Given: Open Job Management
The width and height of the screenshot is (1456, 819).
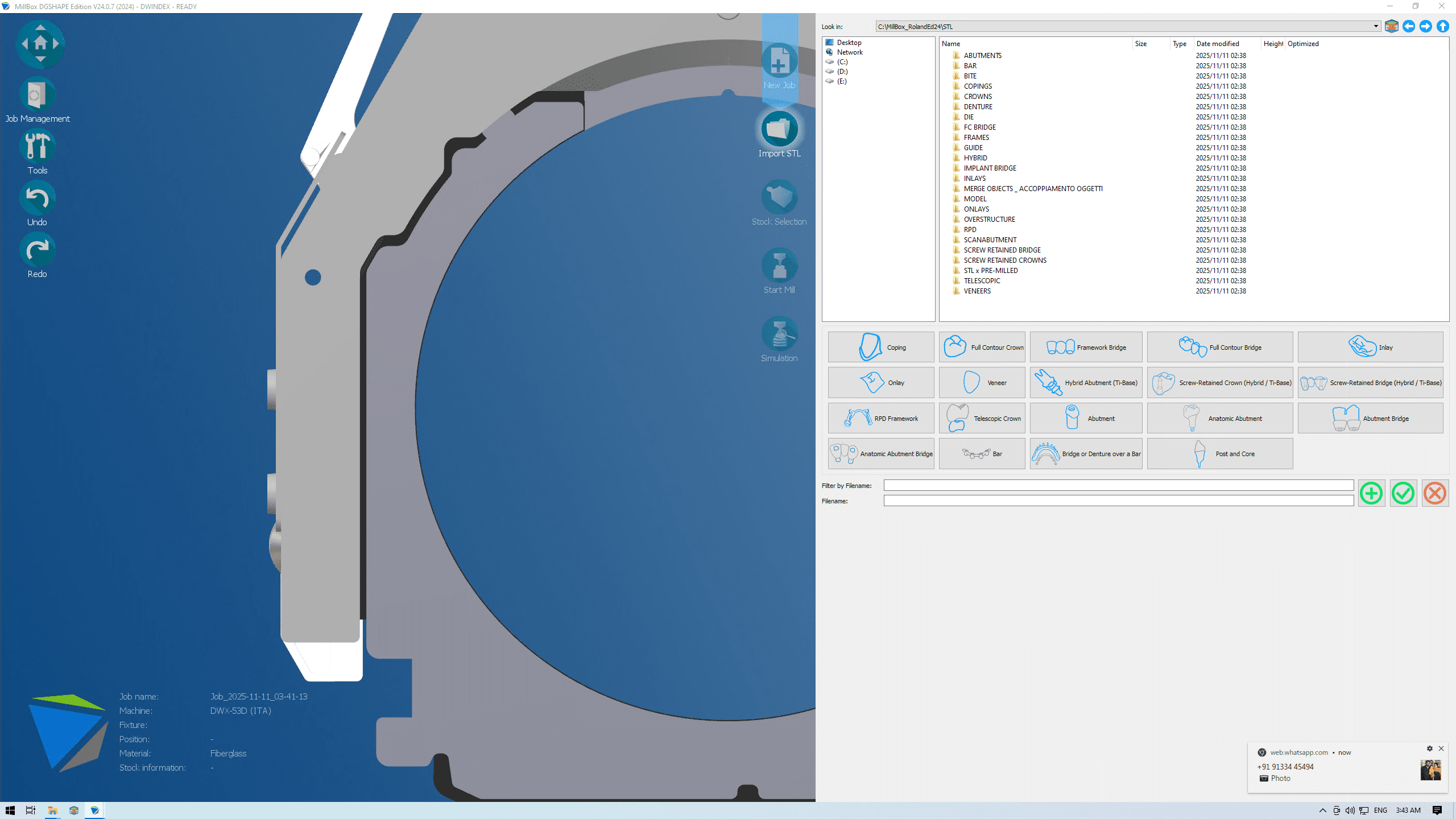Looking at the screenshot, I should pyautogui.click(x=38, y=95).
